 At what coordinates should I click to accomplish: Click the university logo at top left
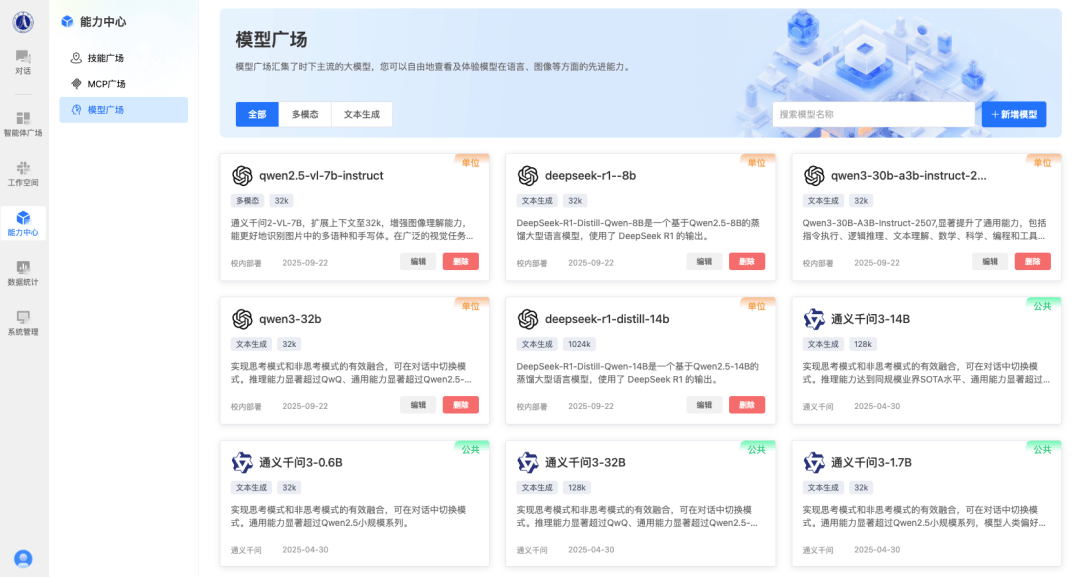point(23,22)
